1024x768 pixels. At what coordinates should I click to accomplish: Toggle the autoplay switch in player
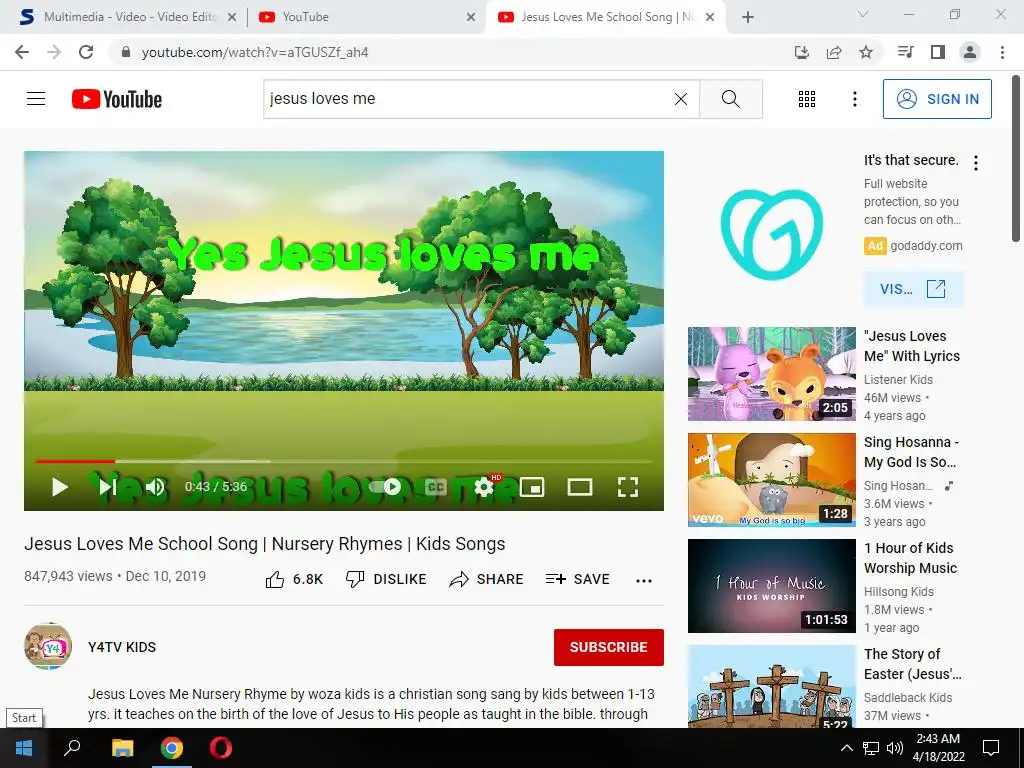click(x=387, y=487)
